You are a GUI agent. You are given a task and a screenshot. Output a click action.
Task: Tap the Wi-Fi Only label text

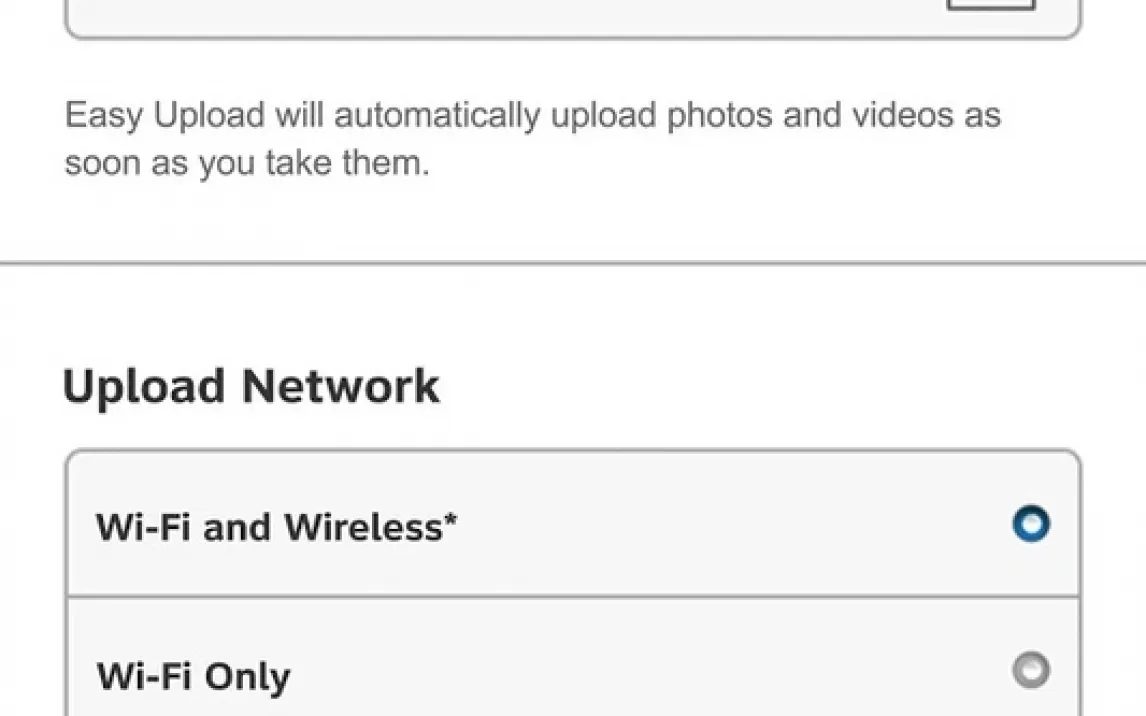point(194,677)
